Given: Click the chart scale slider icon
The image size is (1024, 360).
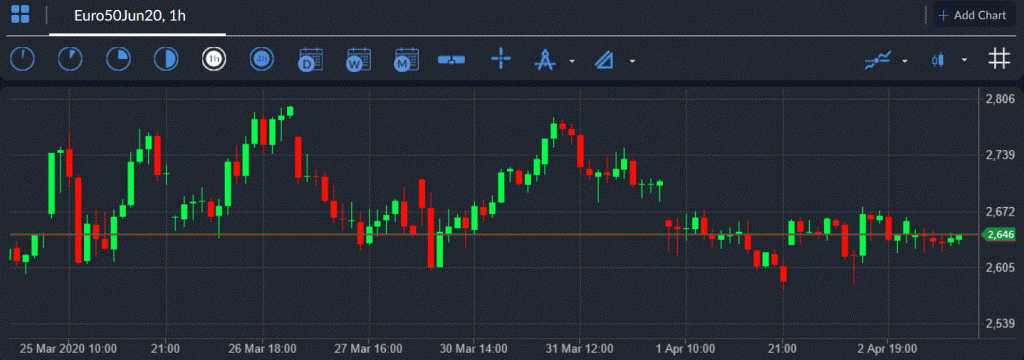Looking at the screenshot, I should [x=451, y=60].
